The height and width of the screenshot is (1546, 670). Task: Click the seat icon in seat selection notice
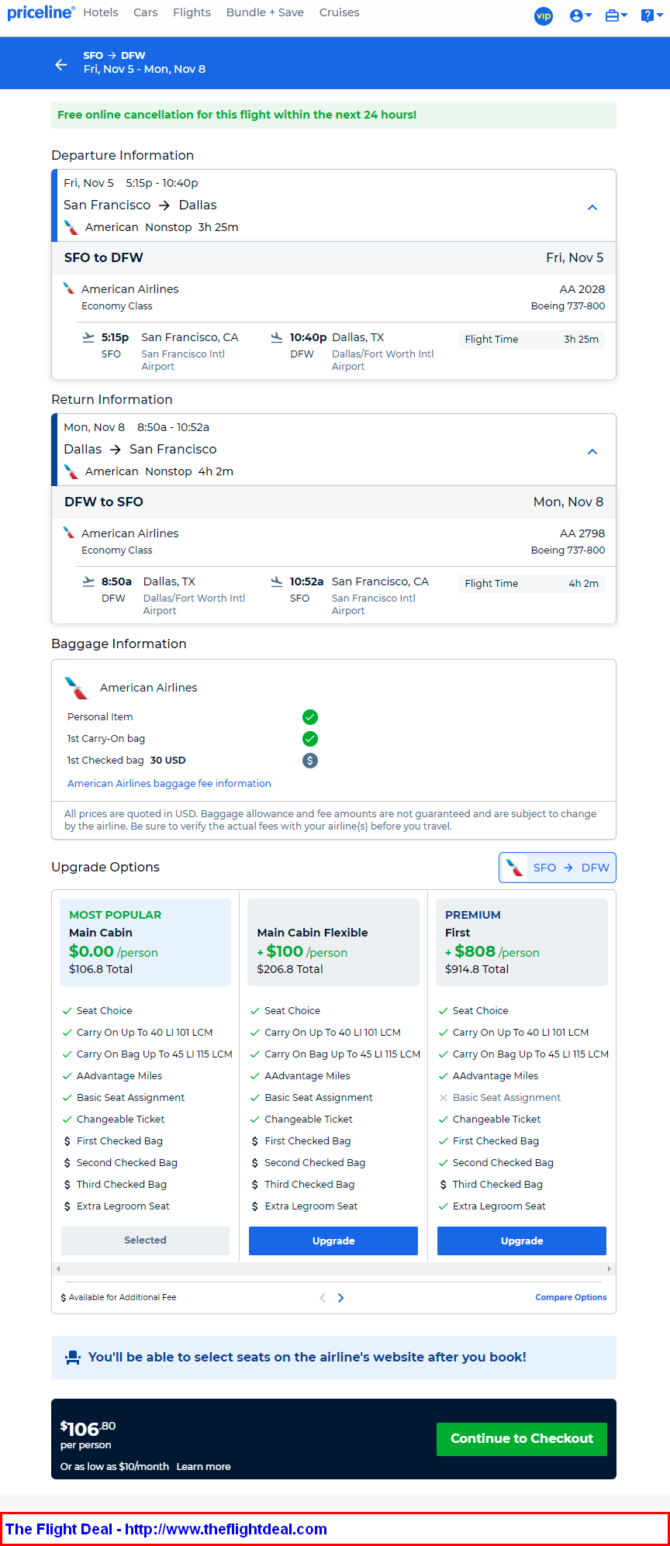(72, 1358)
